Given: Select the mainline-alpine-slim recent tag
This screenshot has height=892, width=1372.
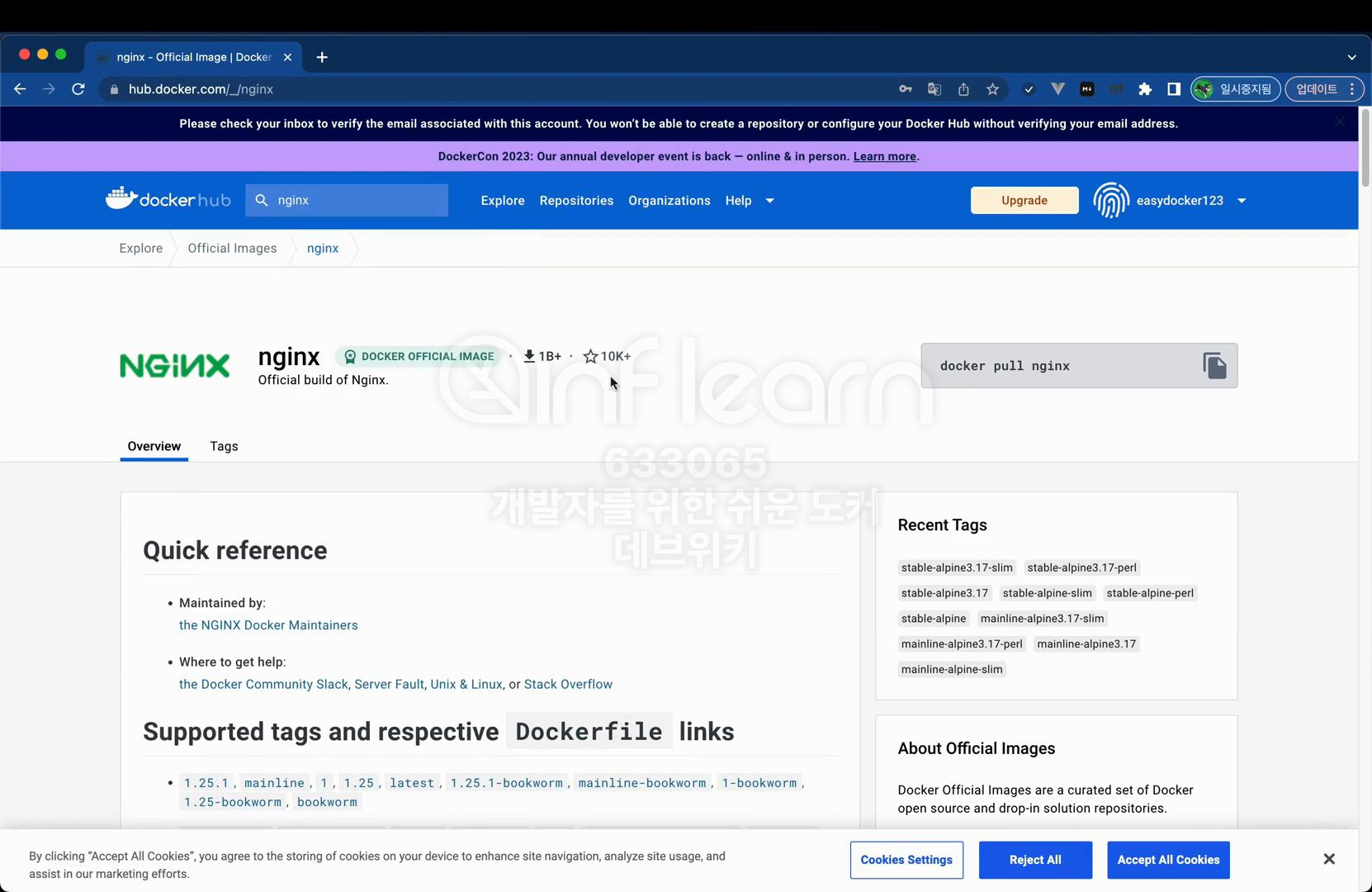Looking at the screenshot, I should click(x=952, y=670).
